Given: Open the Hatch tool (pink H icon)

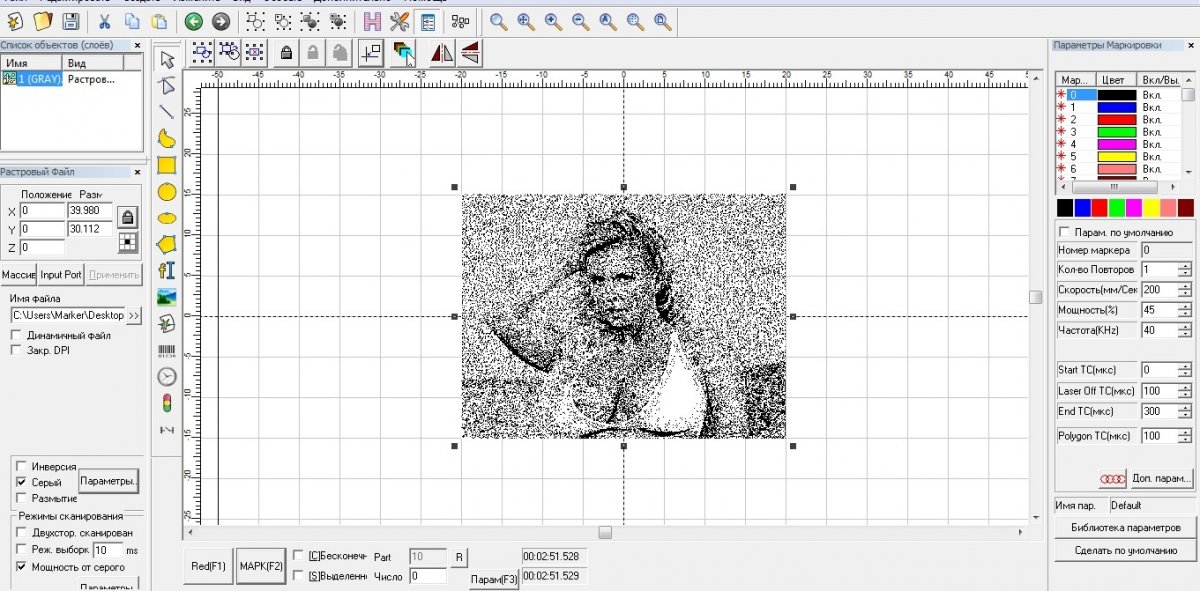Looking at the screenshot, I should click(x=372, y=20).
